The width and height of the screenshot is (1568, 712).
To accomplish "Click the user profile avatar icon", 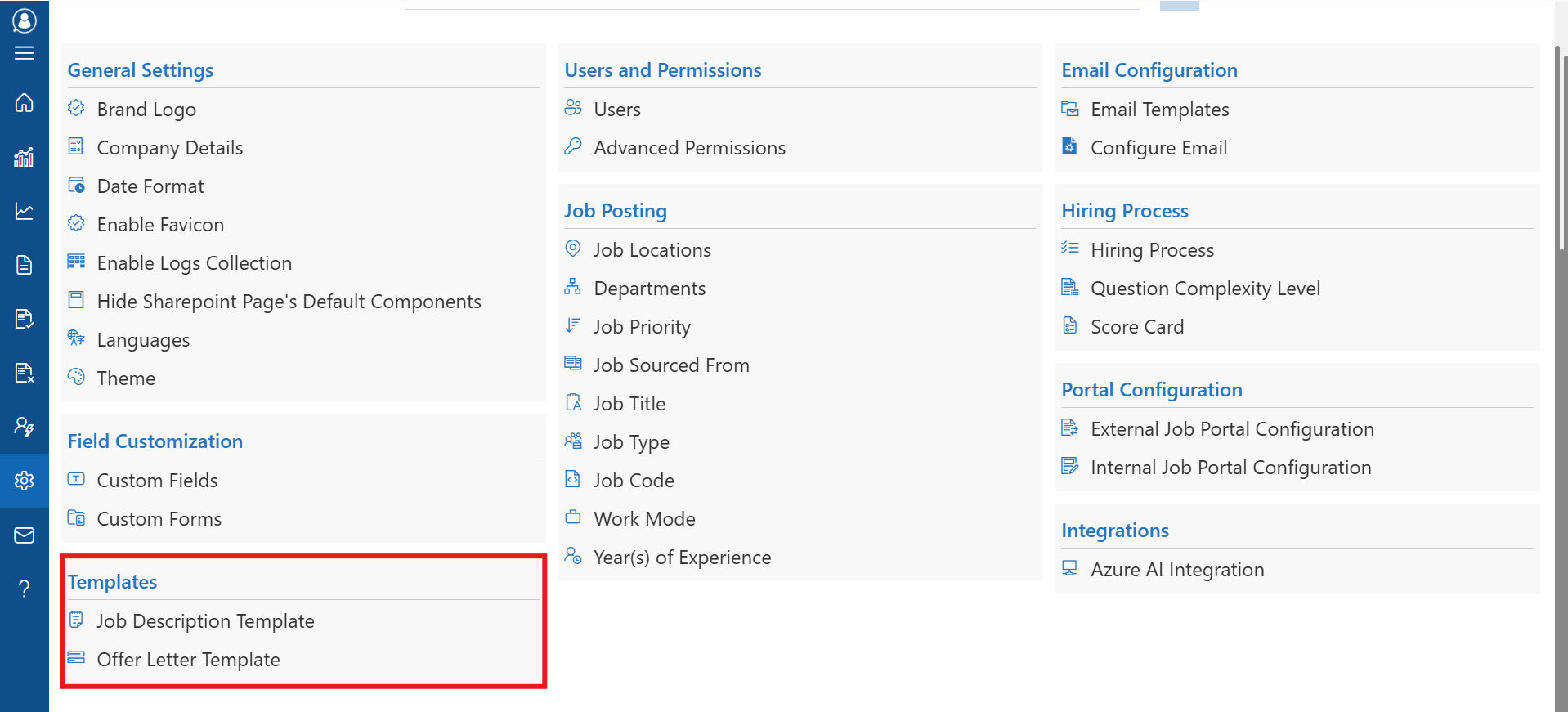I will click(25, 20).
